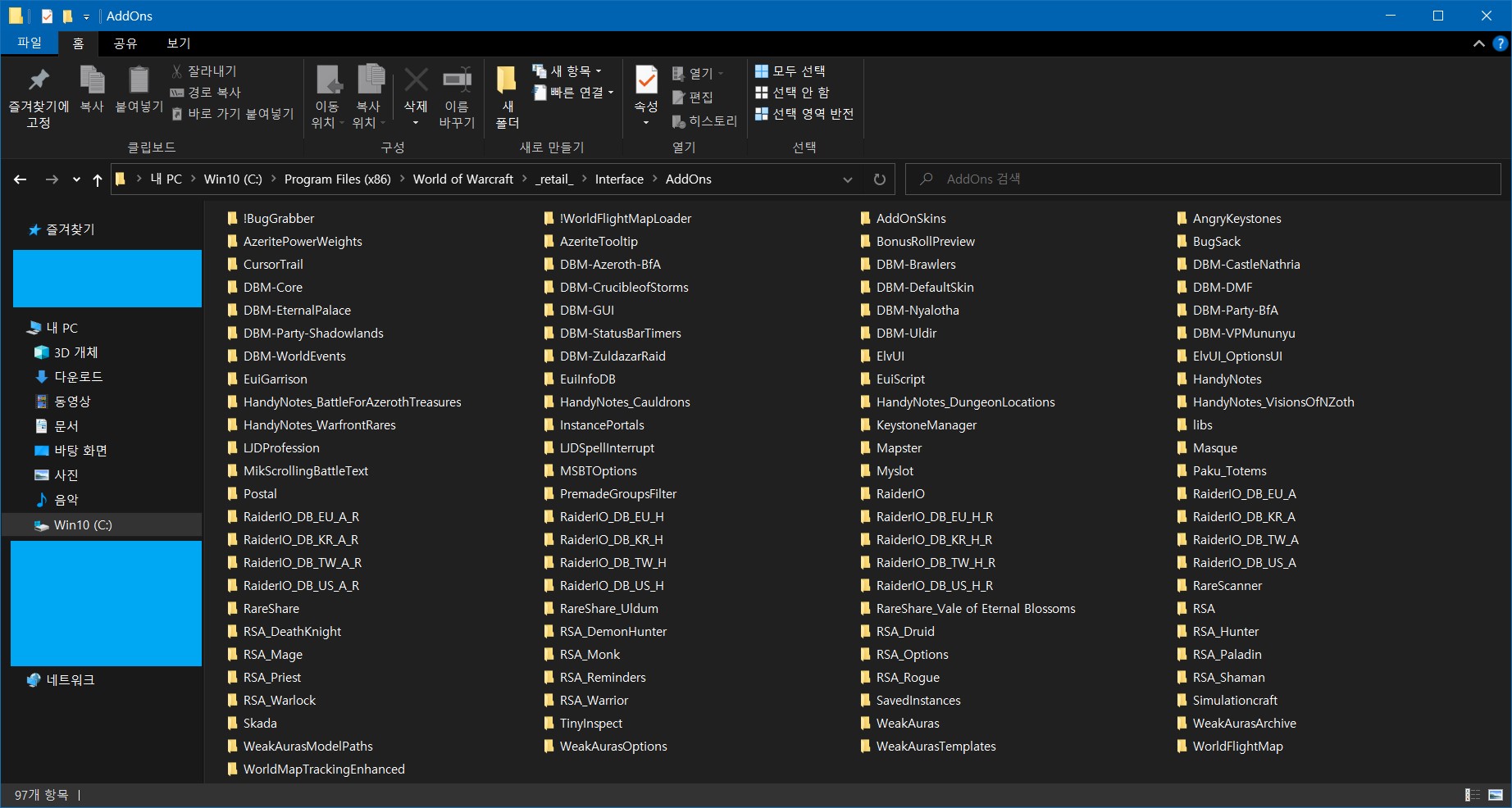
Task: Click the Pin to Quick access icon
Action: [39, 80]
